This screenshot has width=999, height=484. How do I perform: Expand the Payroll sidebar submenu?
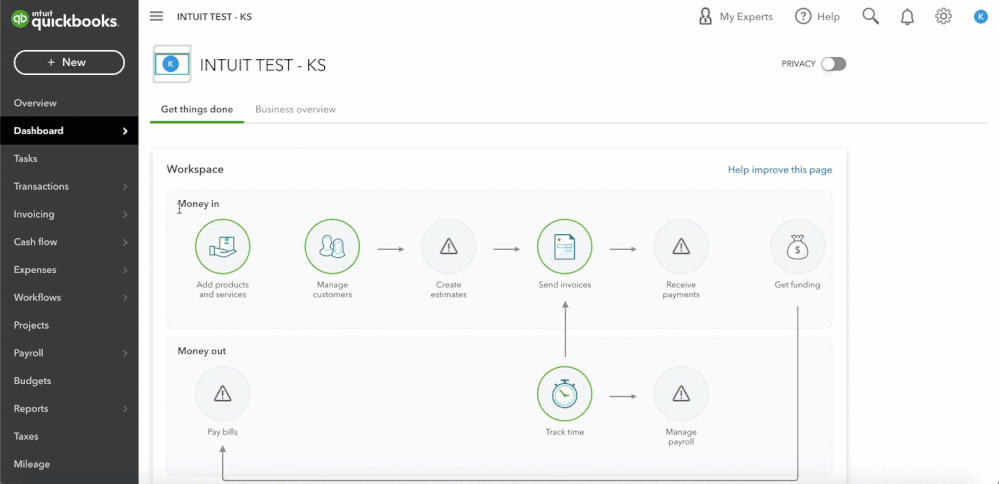(x=69, y=353)
